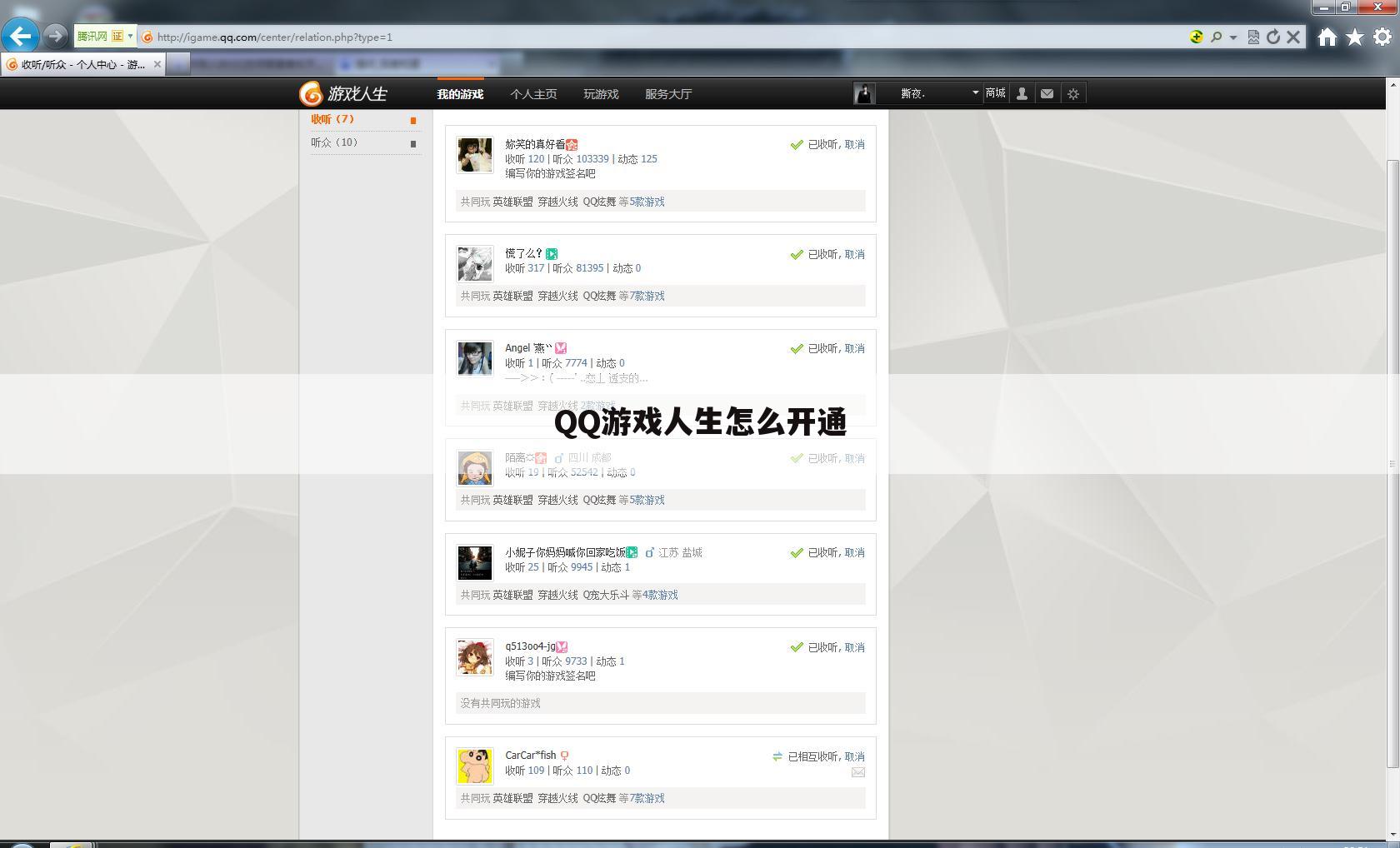1400x848 pixels.
Task: Click the green badge icon beside 慌了么?
Action: click(x=552, y=254)
